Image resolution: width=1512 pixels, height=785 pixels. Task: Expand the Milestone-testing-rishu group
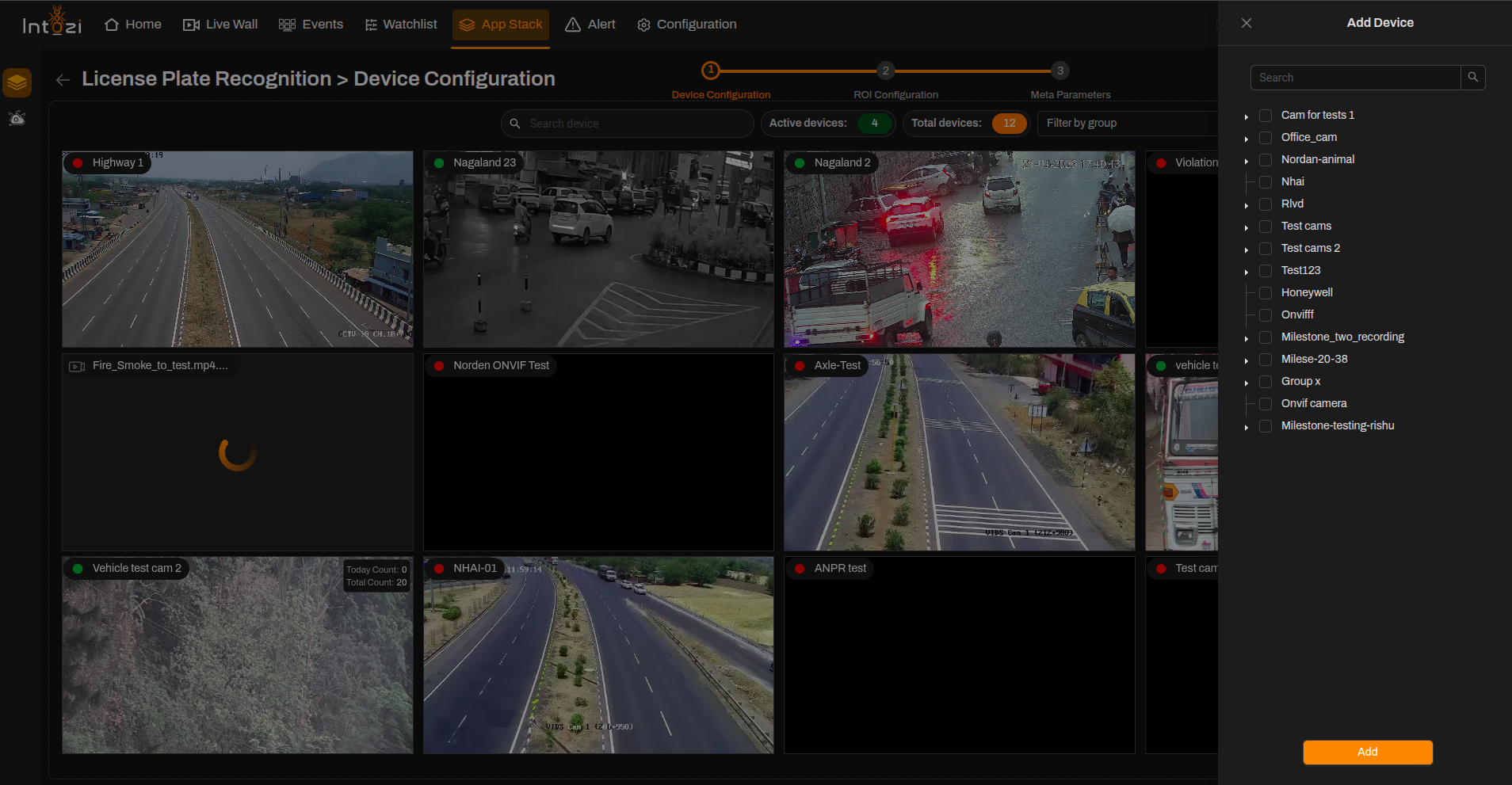1247,427
